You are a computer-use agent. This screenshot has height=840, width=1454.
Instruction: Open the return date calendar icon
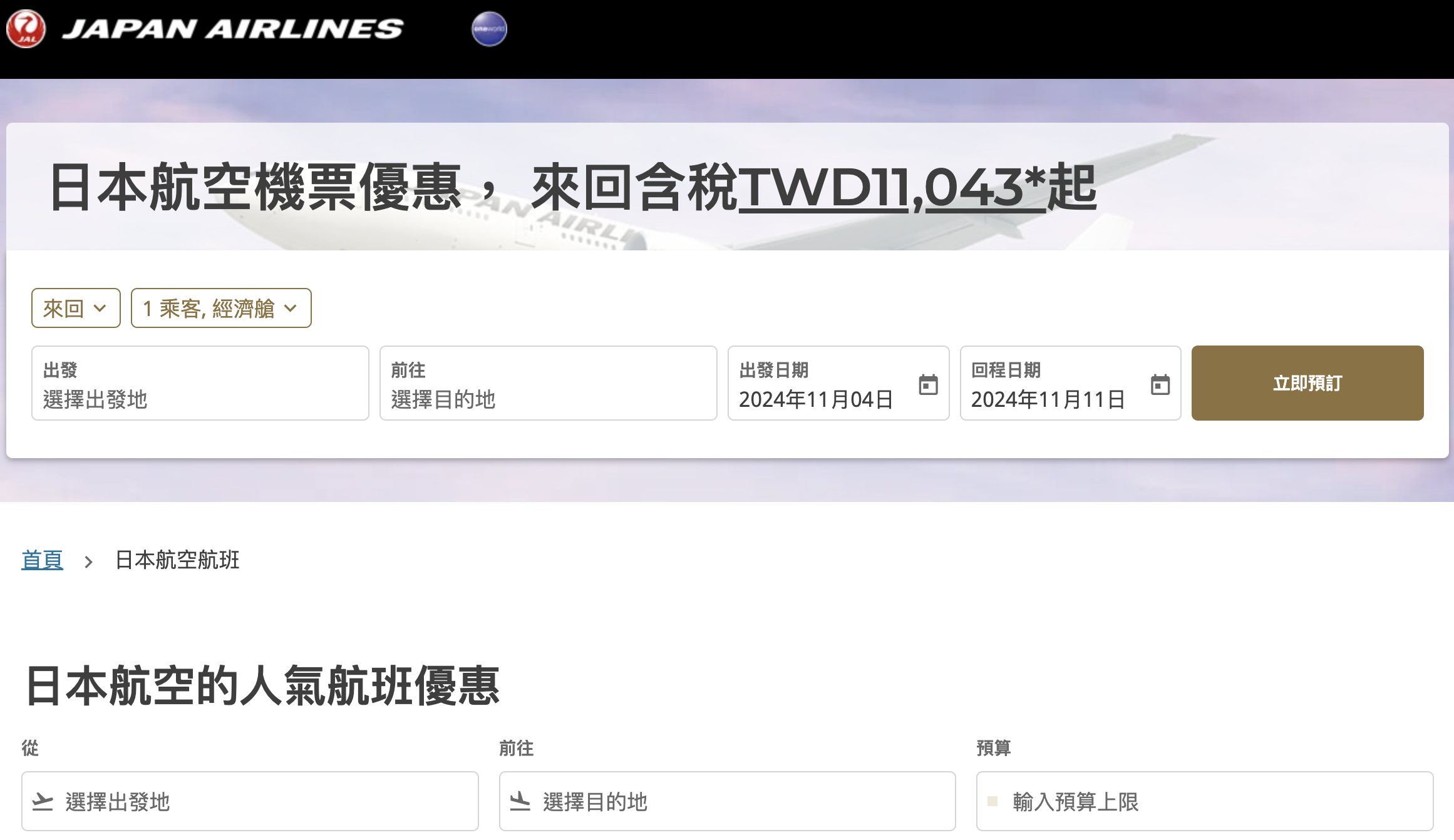tap(1160, 386)
